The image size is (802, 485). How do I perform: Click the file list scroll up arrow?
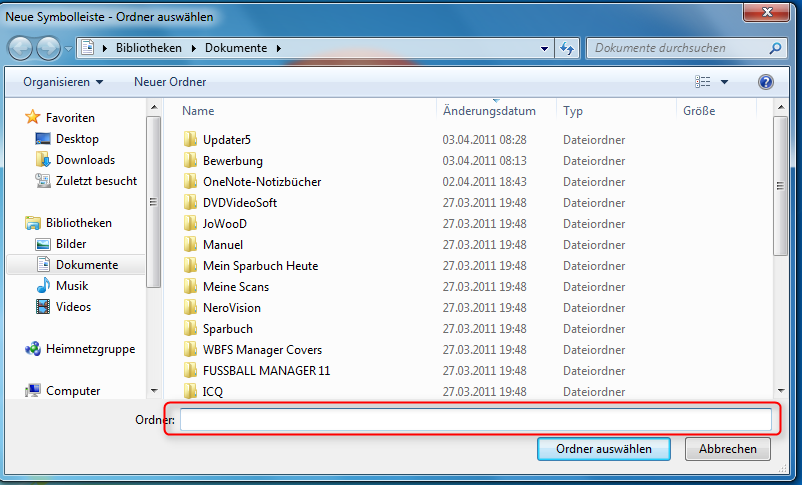(x=781, y=107)
